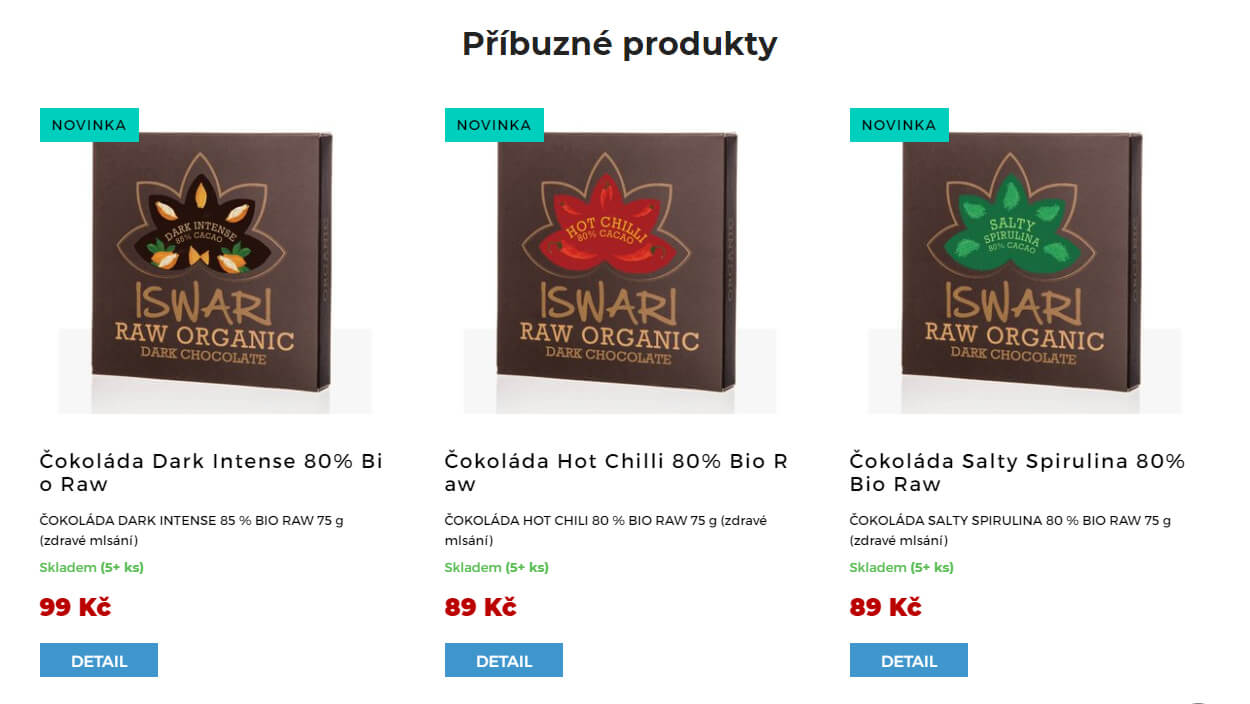Open the Čokoláda Salty Spirulina 80% title link
The height and width of the screenshot is (704, 1250).
coord(1018,473)
